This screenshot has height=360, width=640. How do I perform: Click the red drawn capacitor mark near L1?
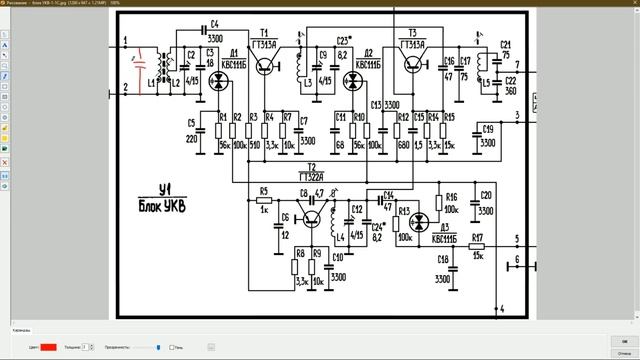coord(140,71)
